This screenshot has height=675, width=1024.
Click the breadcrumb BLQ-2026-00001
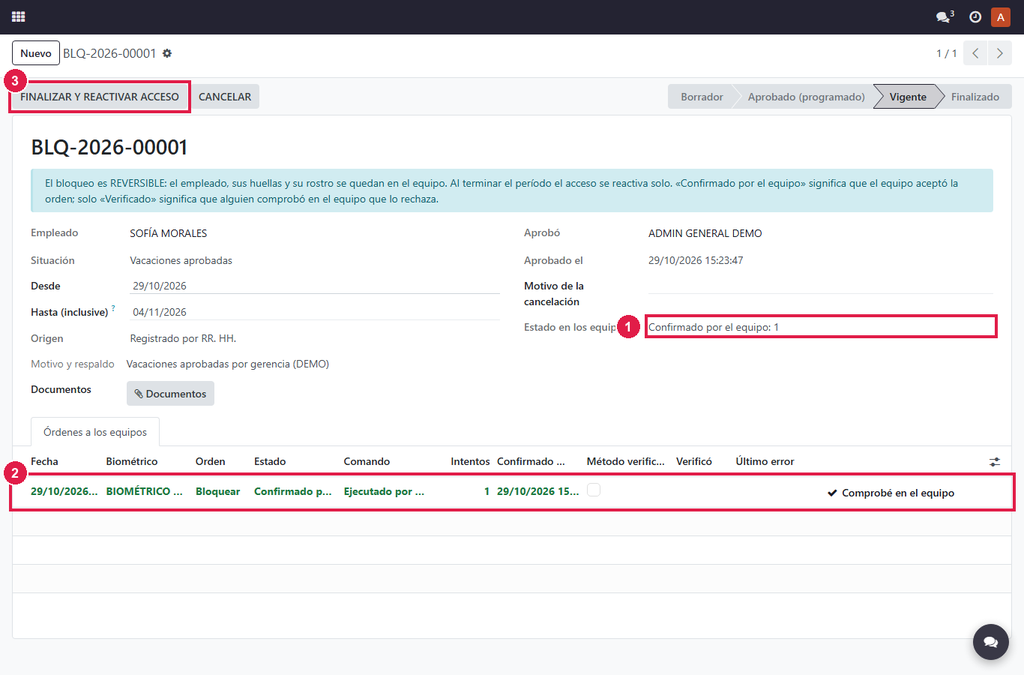point(109,54)
